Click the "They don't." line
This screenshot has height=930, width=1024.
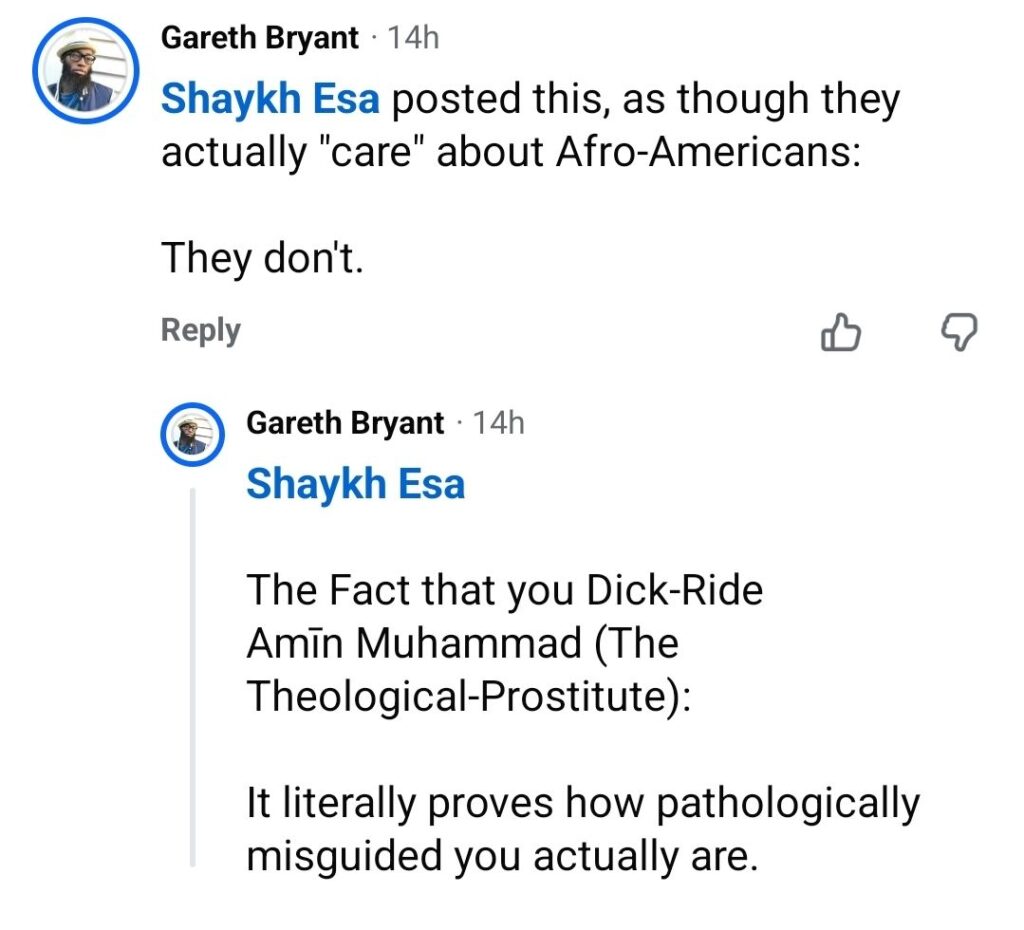coord(260,259)
